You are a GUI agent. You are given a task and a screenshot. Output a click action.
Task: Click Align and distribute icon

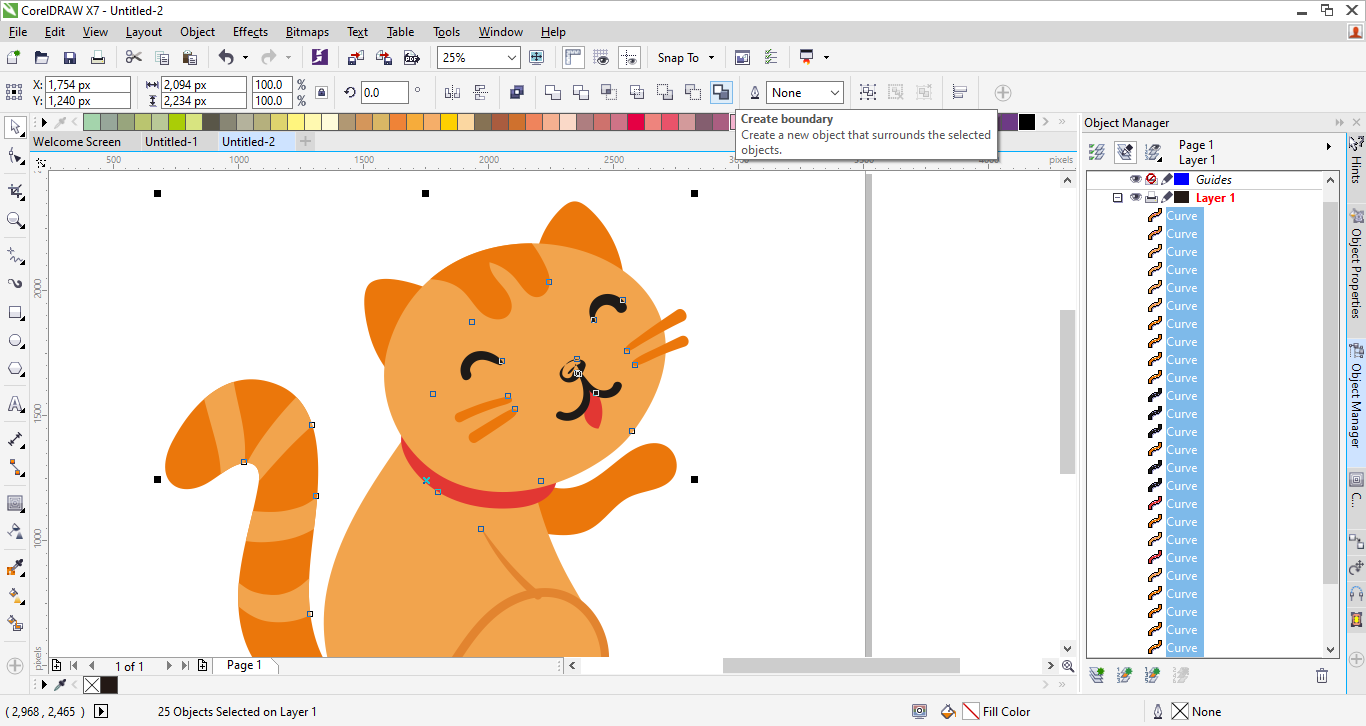[x=960, y=93]
